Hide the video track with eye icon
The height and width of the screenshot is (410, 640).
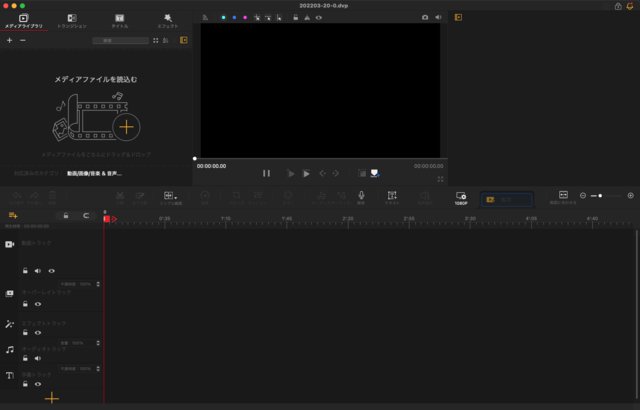point(51,270)
